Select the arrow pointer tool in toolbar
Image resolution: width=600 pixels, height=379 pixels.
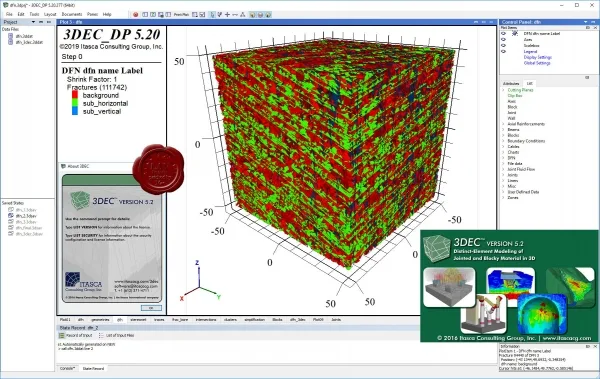212,15
